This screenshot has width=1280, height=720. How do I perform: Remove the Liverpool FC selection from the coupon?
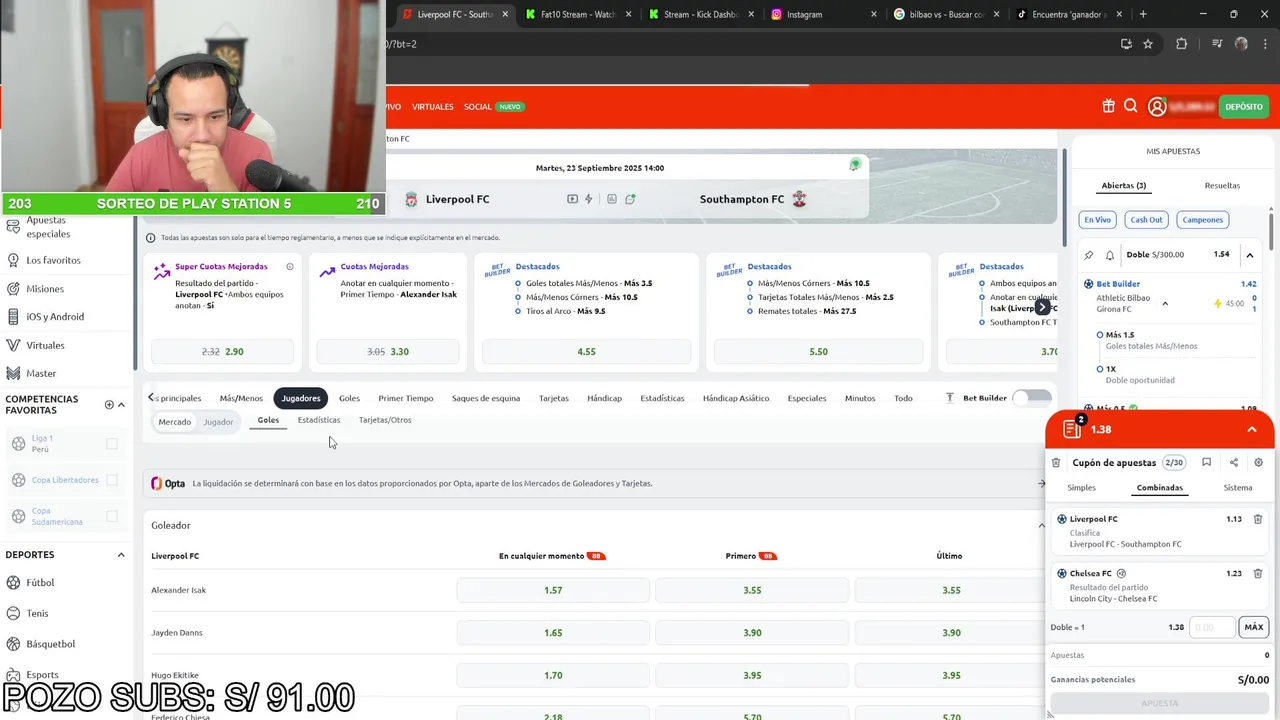click(1258, 519)
